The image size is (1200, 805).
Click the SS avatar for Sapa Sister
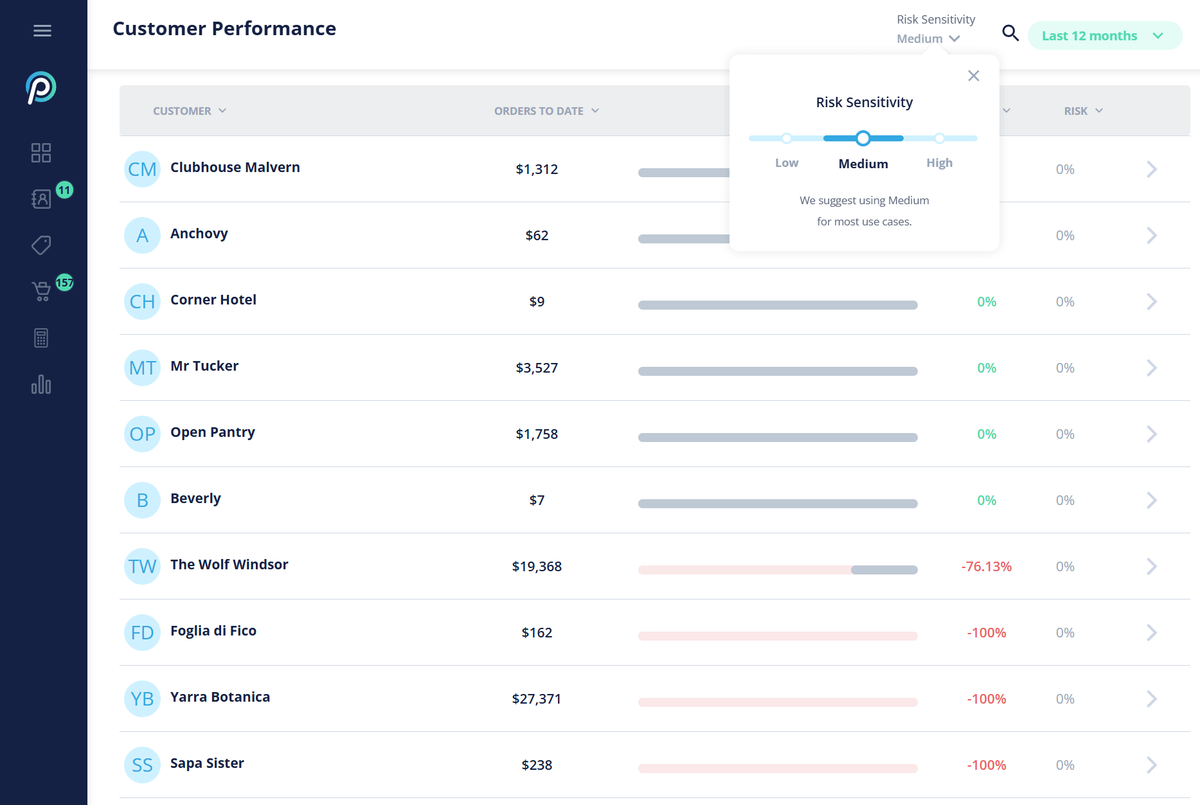142,765
